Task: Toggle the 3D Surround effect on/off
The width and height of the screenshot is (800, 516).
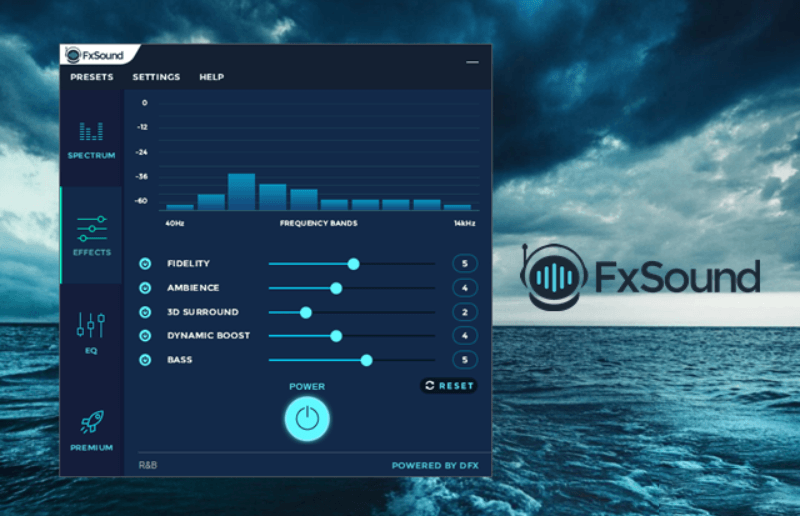Action: [x=145, y=312]
